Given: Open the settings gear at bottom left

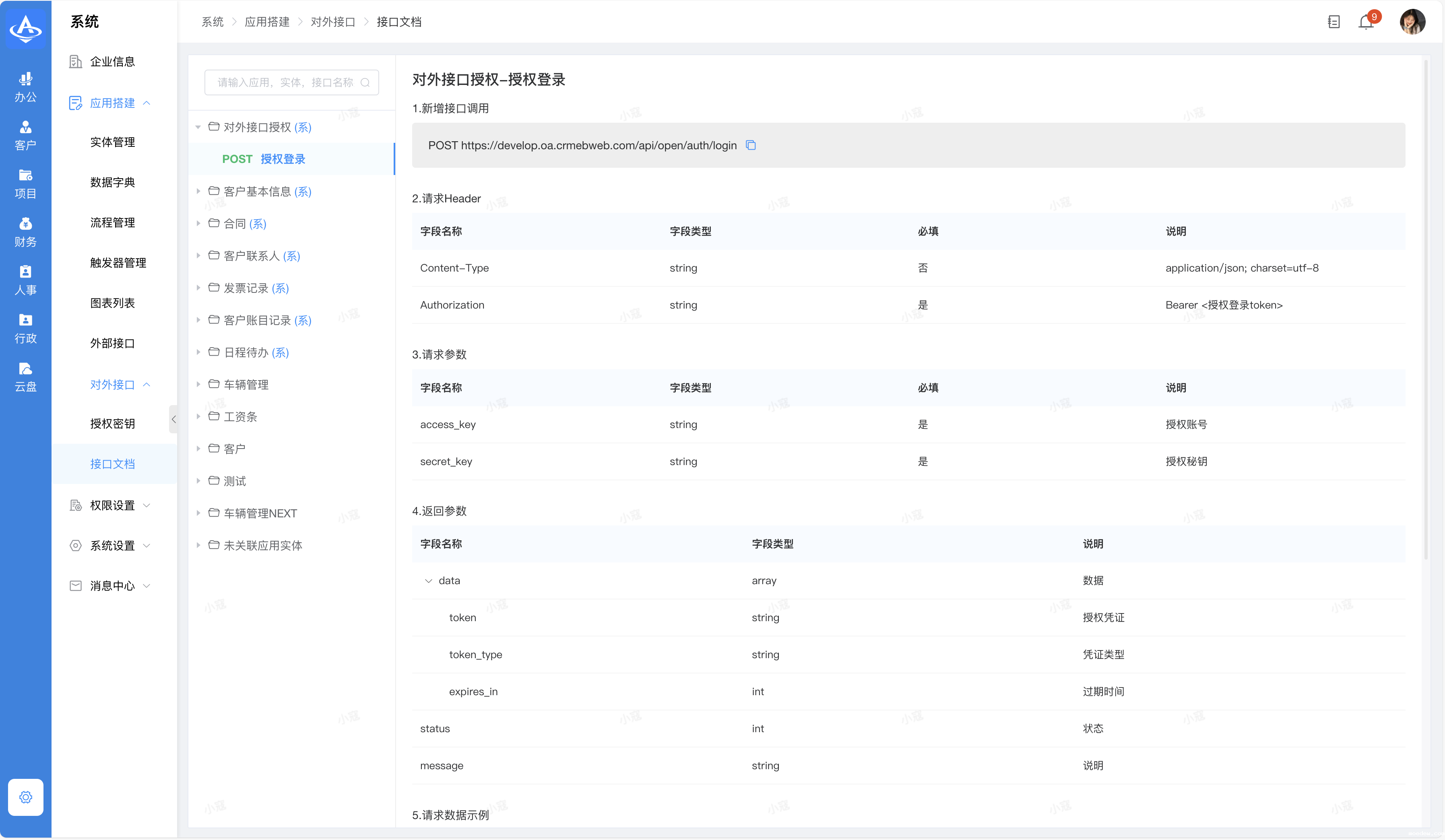Looking at the screenshot, I should 26,797.
